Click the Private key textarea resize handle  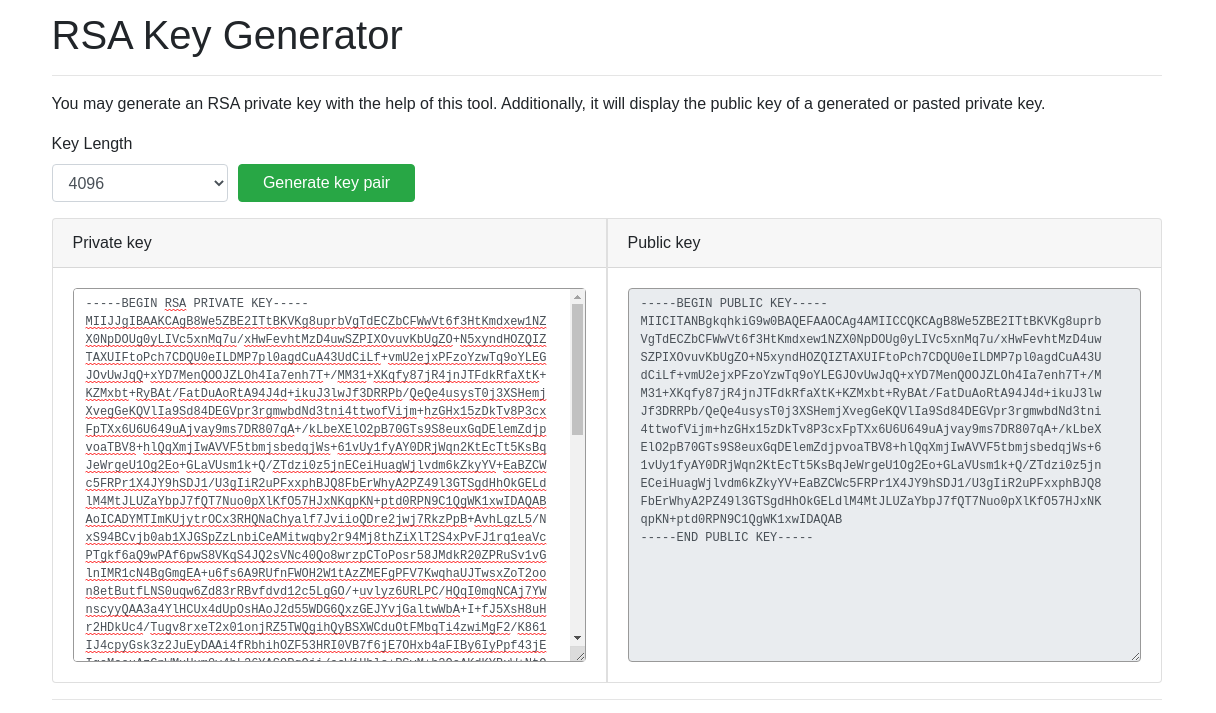coord(578,654)
